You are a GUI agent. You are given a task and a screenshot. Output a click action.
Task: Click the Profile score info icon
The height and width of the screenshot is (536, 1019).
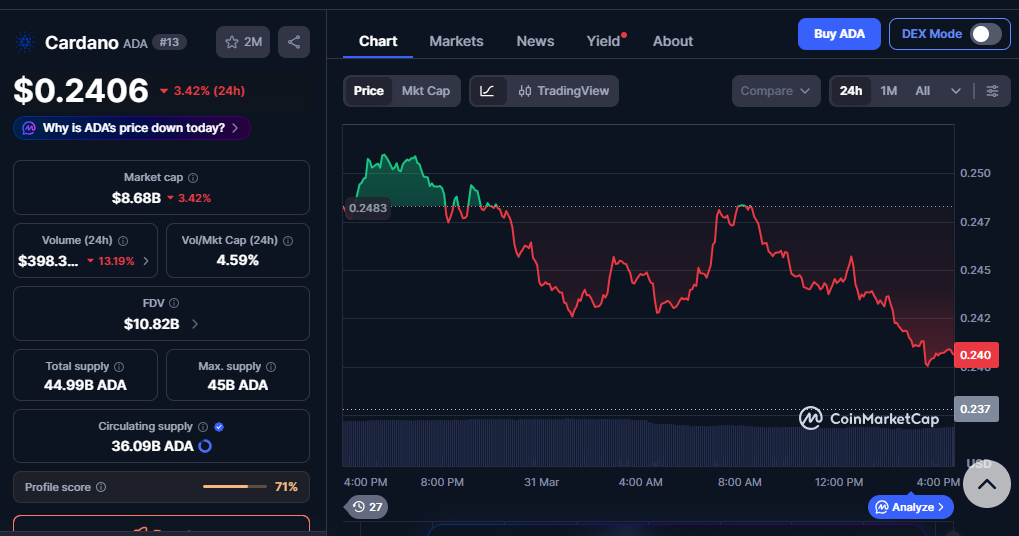point(101,488)
